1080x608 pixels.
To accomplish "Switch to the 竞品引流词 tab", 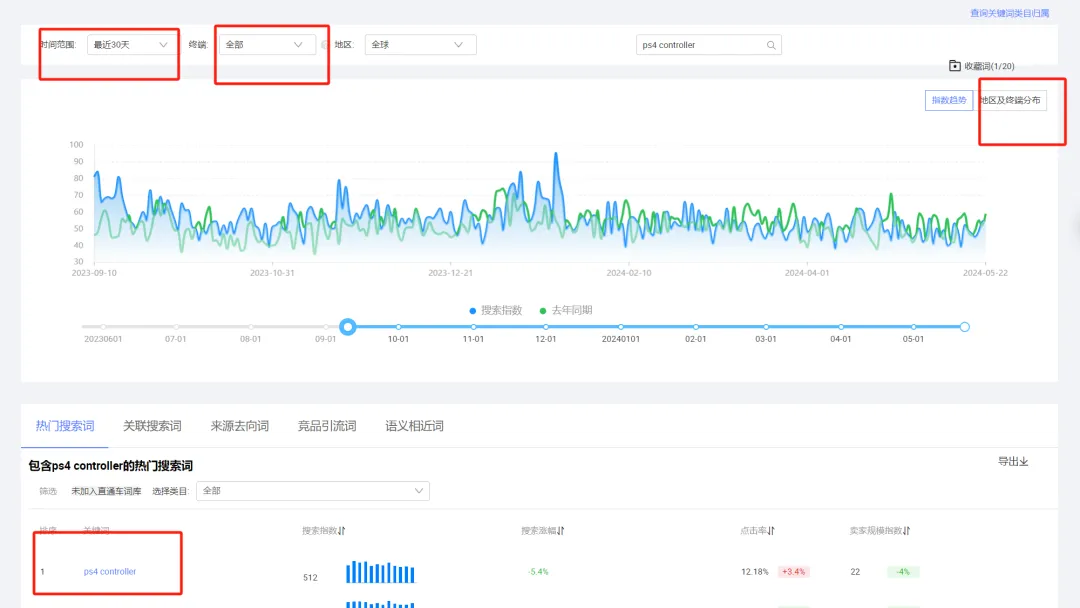I will click(327, 426).
